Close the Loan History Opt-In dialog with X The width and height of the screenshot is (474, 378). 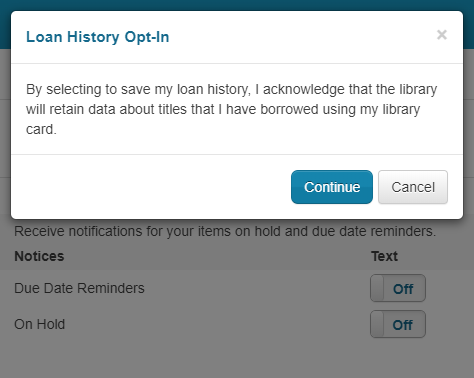point(442,35)
